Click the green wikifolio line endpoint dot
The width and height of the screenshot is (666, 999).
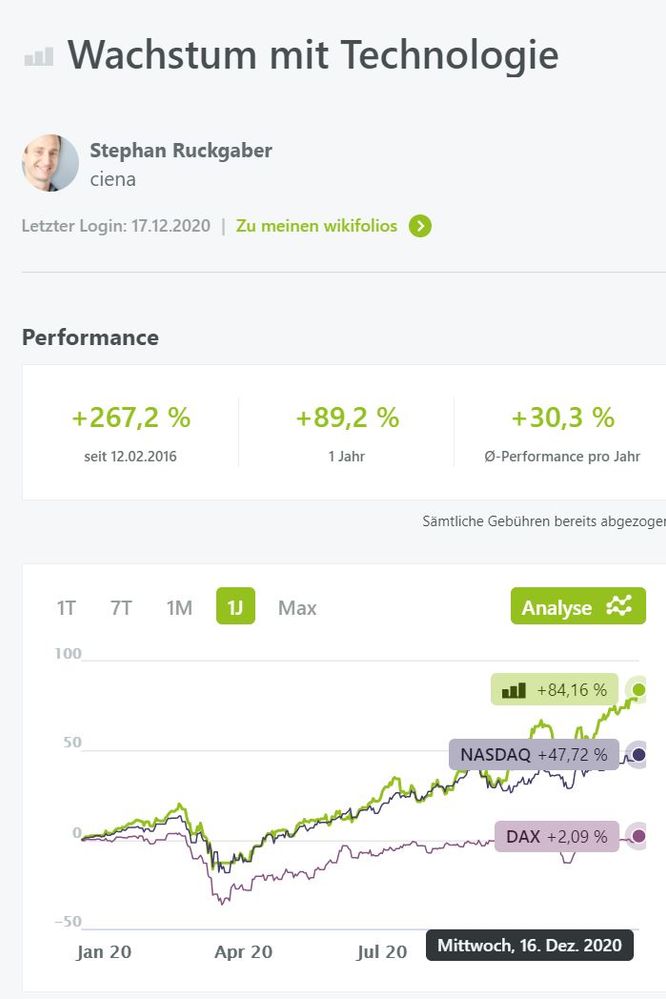[639, 690]
